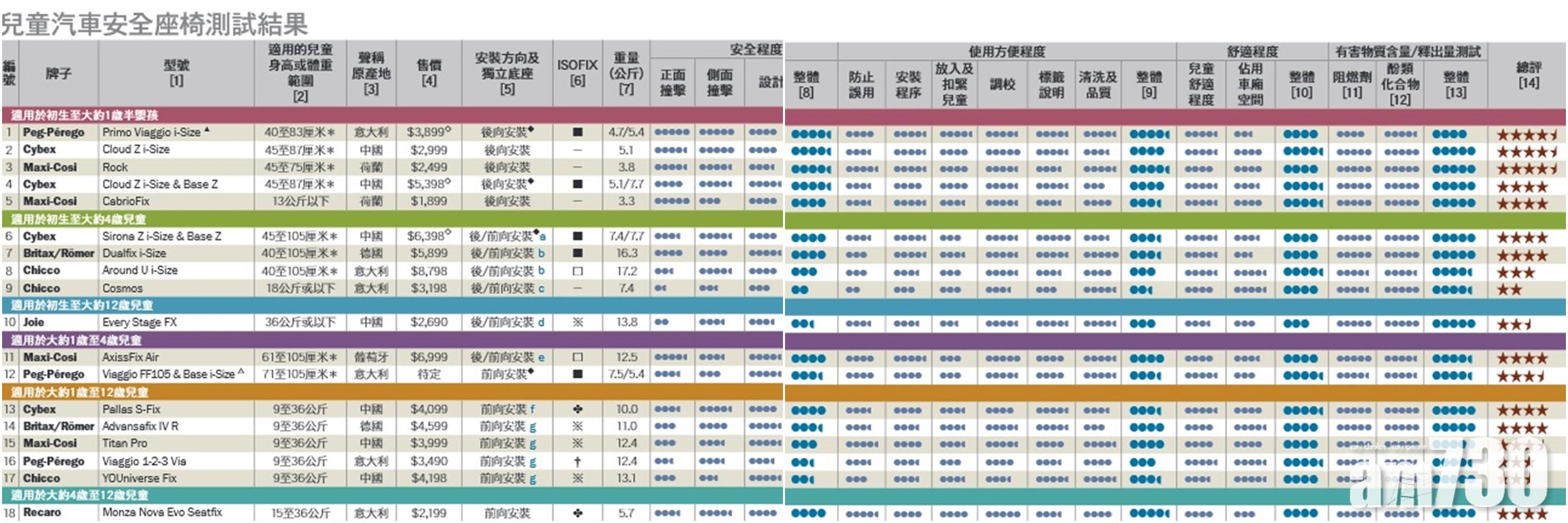Click the 售價 [4] column header

point(429,73)
